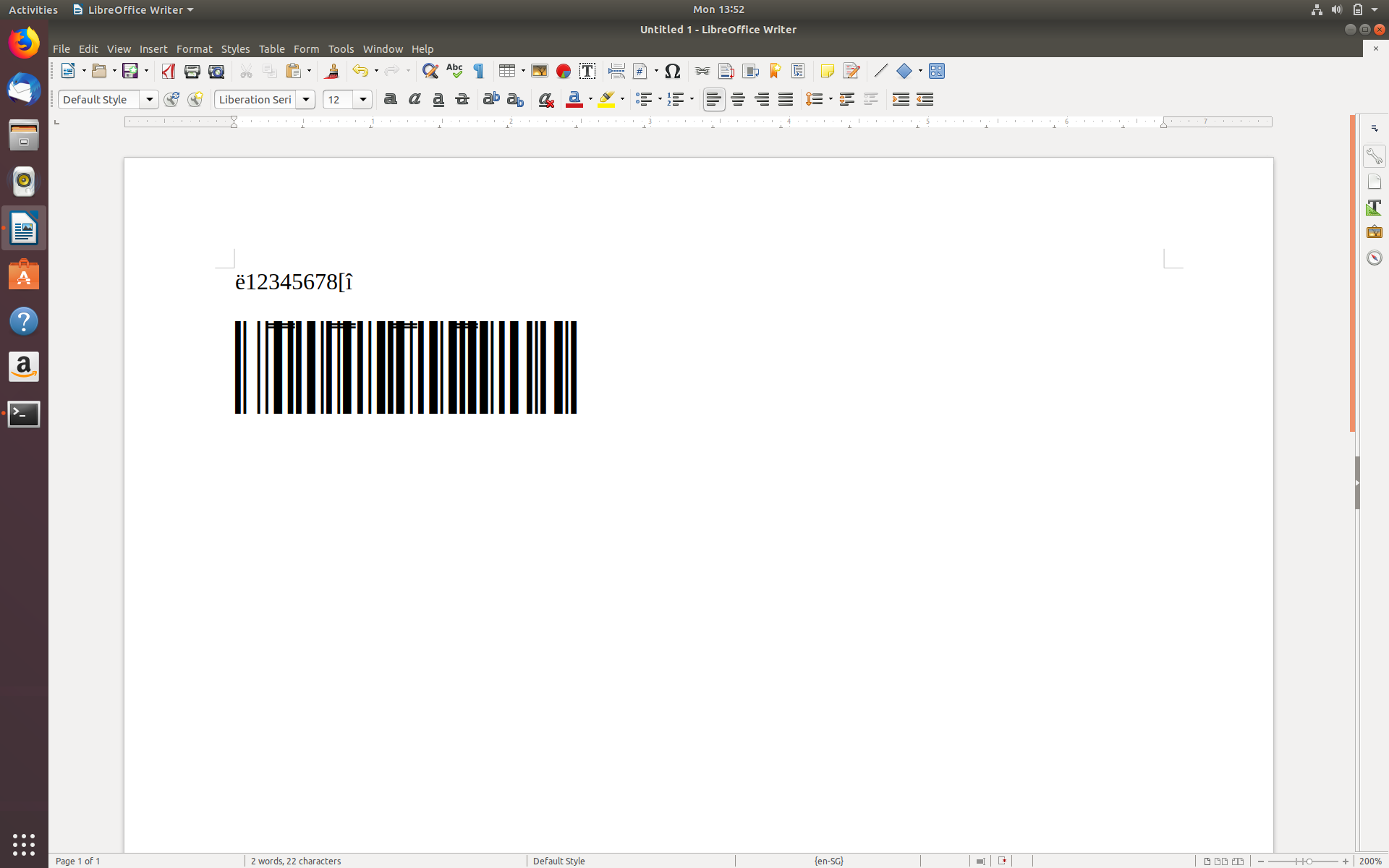
Task: Toggle Superscript
Action: (491, 99)
